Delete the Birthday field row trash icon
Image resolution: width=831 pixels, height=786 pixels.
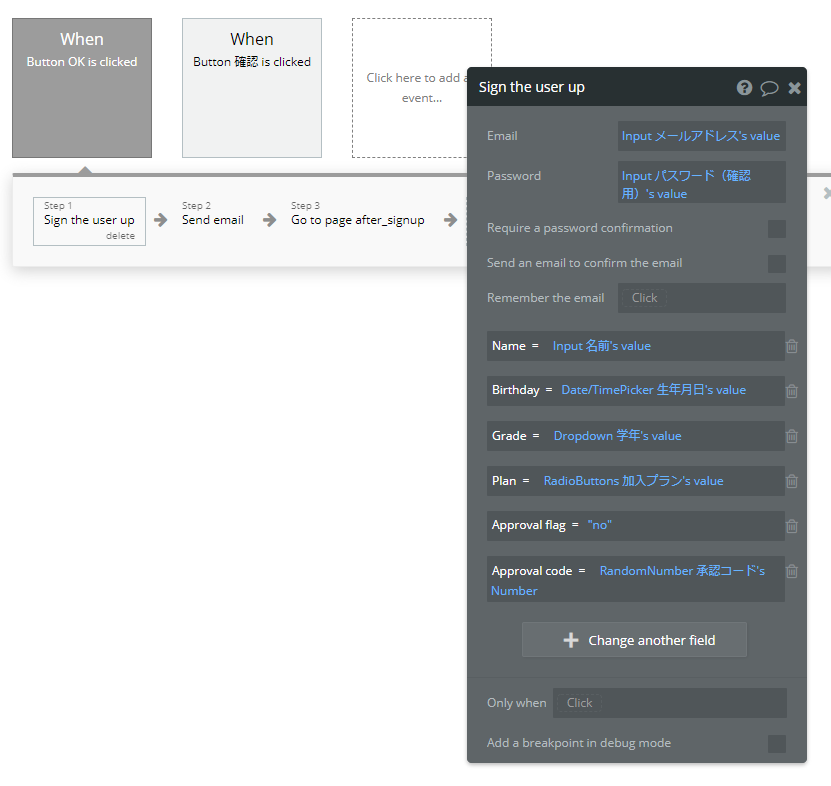792,391
